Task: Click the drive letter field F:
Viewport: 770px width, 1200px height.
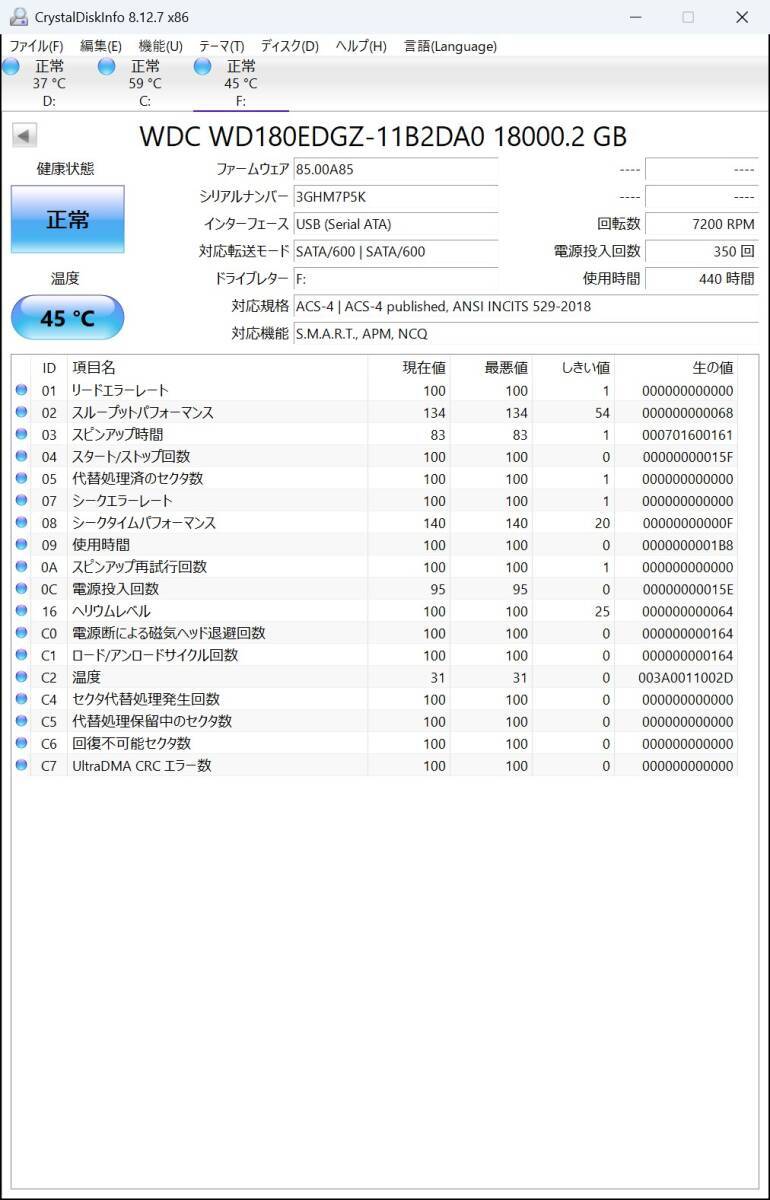Action: (x=395, y=279)
